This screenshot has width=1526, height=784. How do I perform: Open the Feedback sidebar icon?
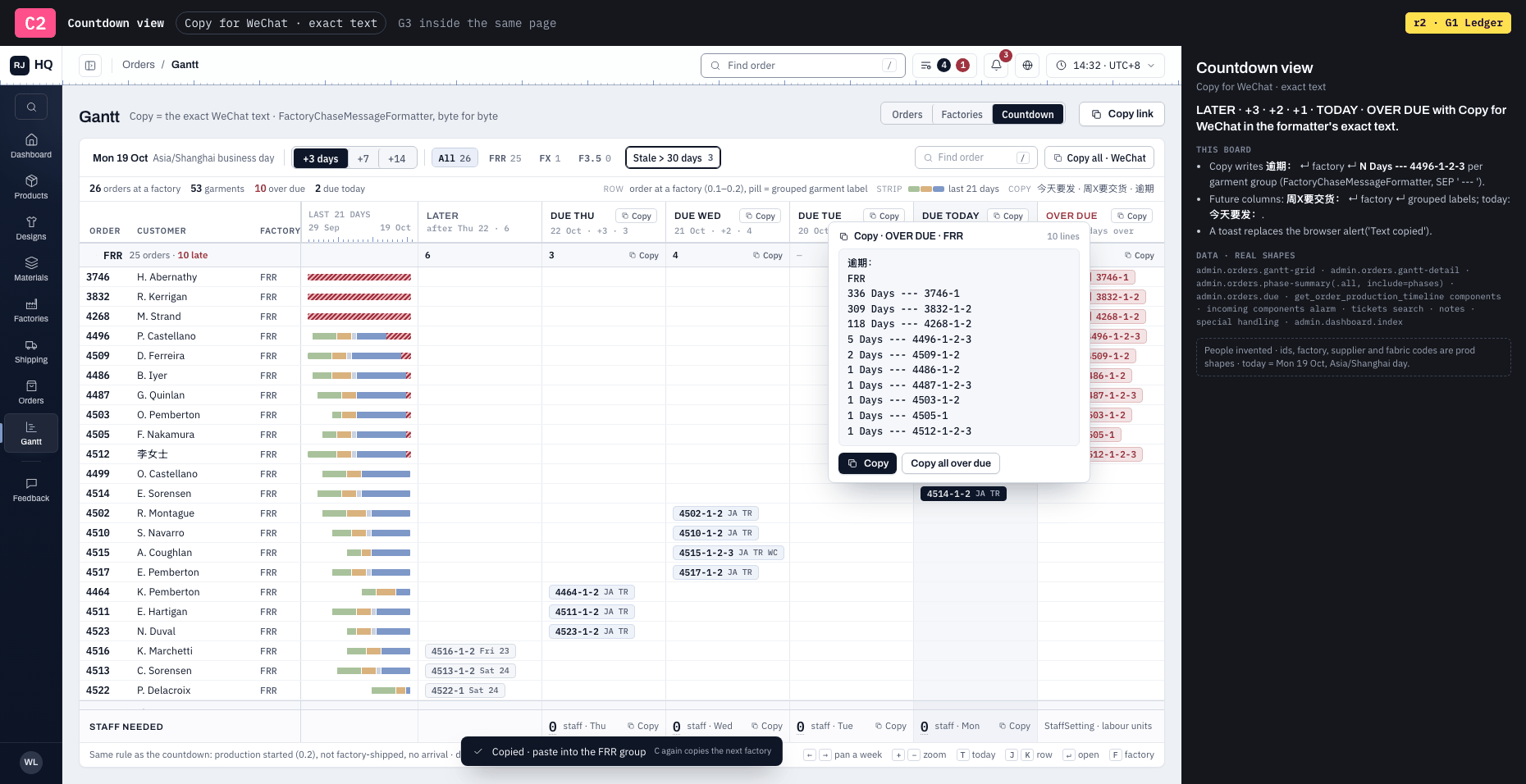coord(31,490)
